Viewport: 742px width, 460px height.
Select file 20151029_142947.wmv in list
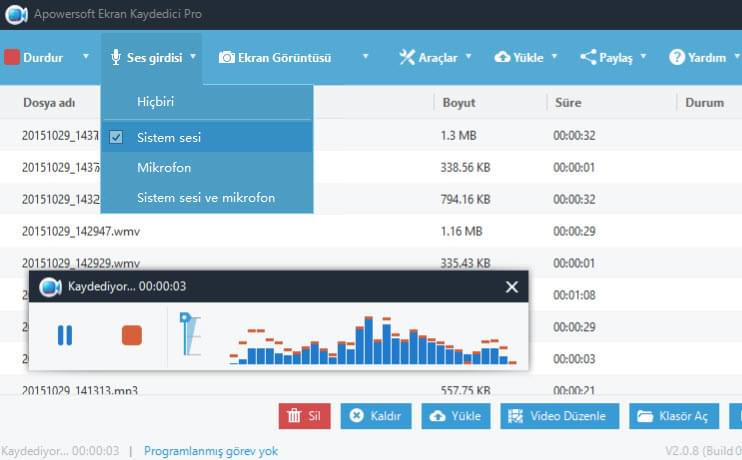(x=80, y=231)
